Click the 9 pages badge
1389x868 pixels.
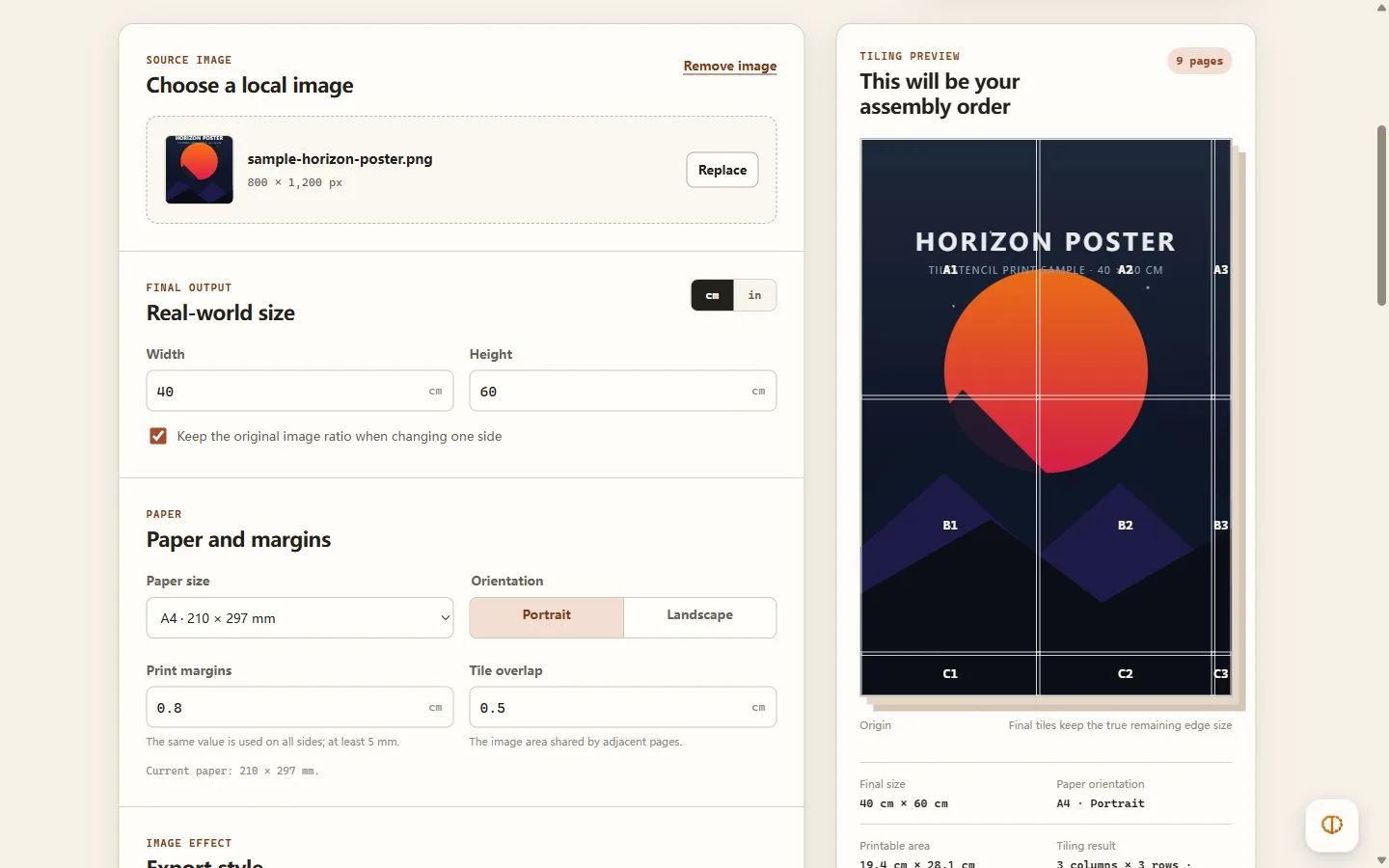click(x=1200, y=61)
